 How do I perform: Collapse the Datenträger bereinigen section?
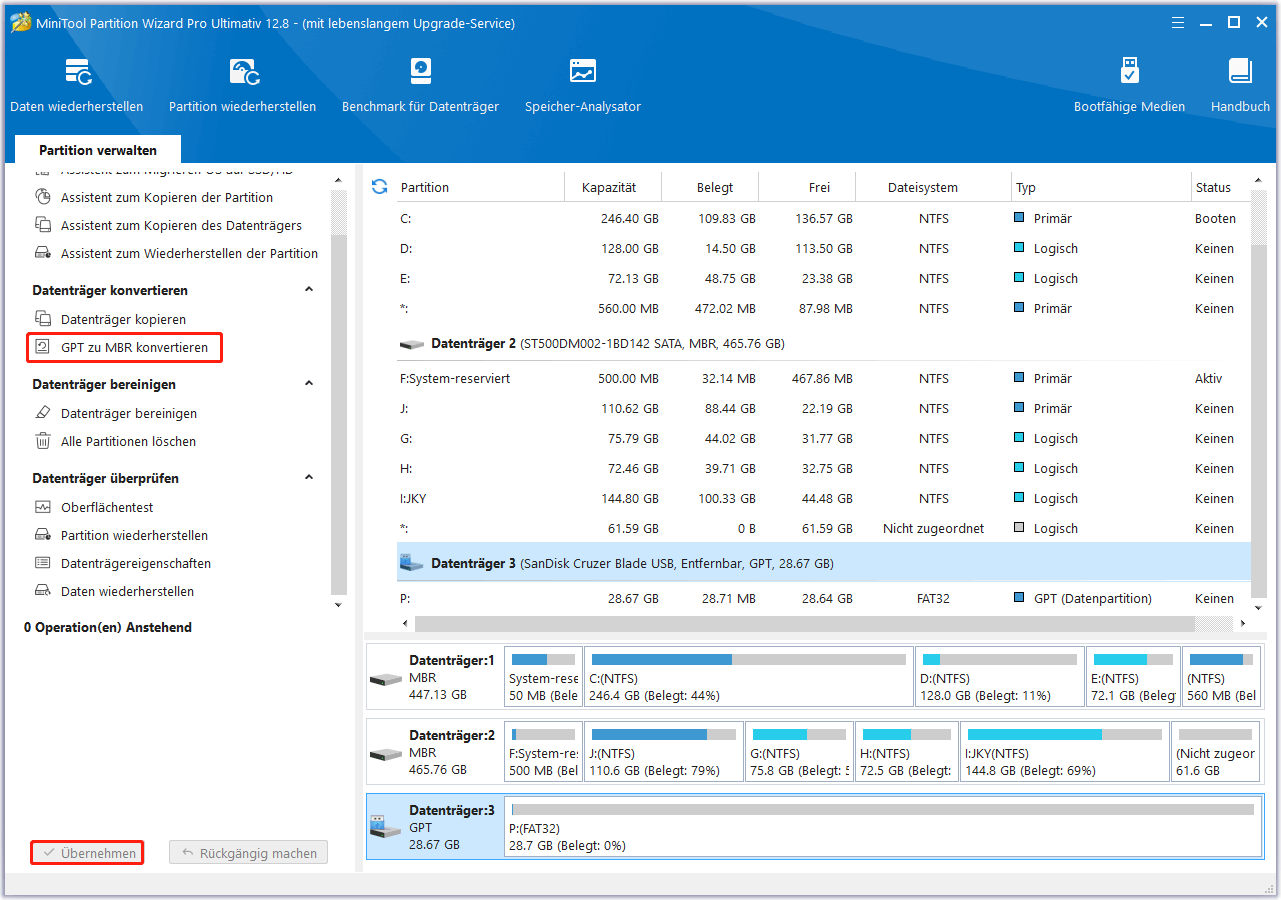309,384
